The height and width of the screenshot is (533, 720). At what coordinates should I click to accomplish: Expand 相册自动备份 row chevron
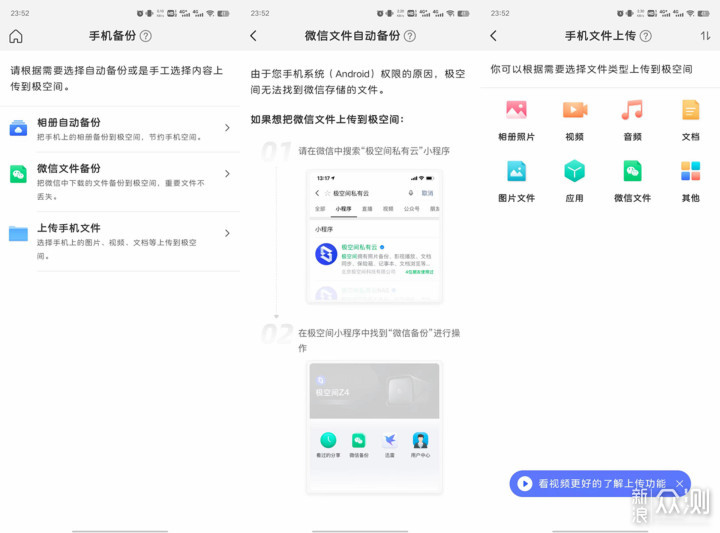(227, 128)
